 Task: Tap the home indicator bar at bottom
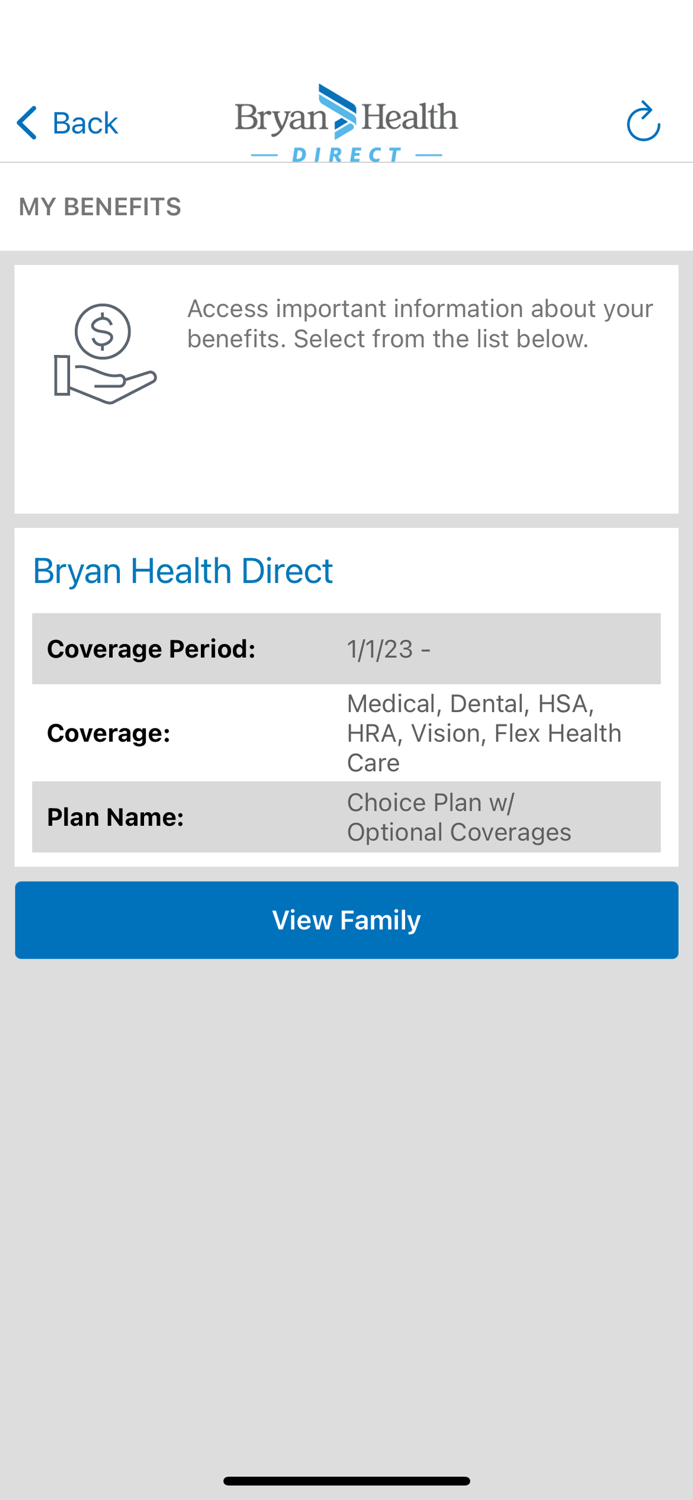click(x=346, y=1481)
